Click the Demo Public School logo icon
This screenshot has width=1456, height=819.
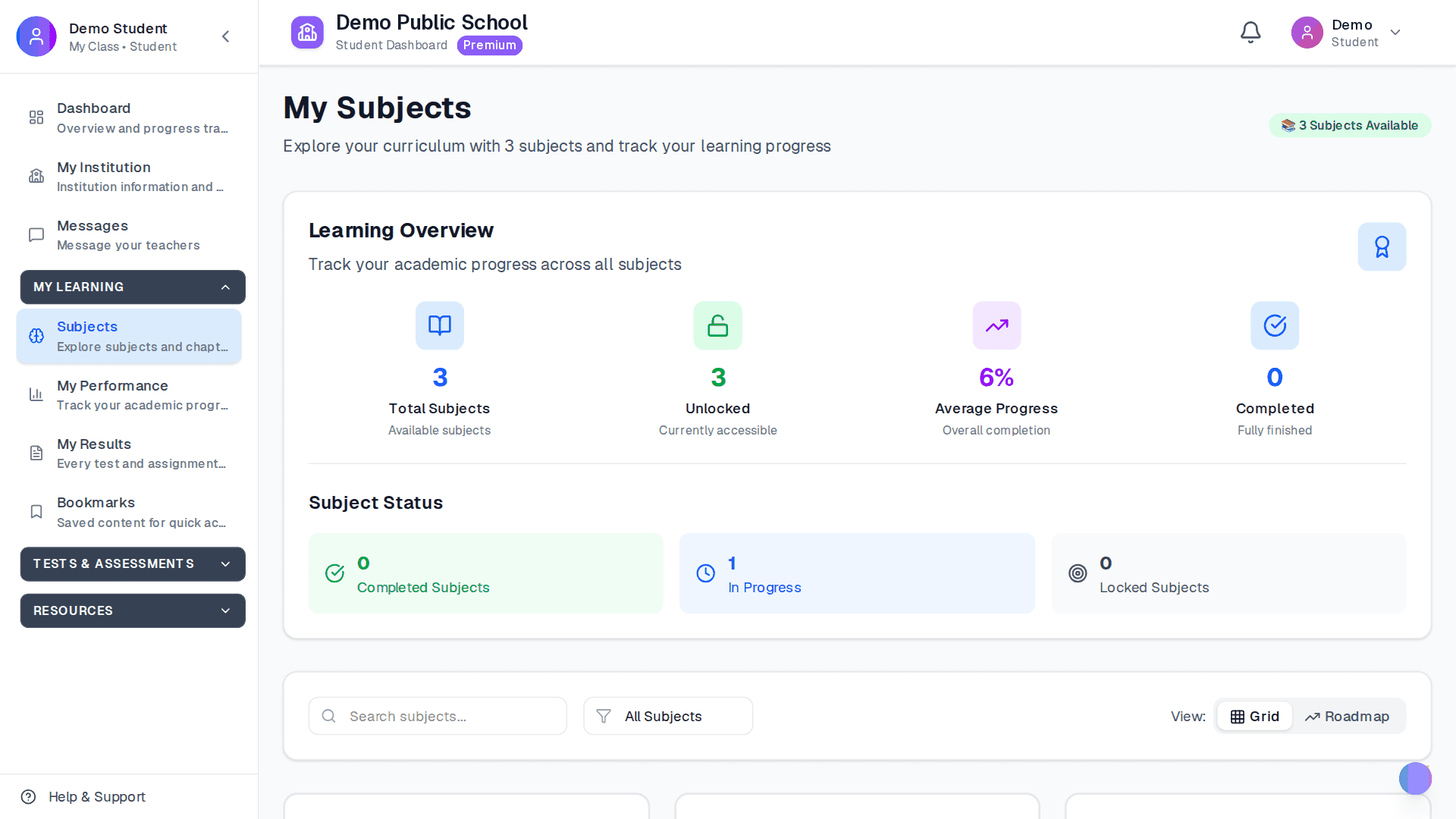[307, 33]
